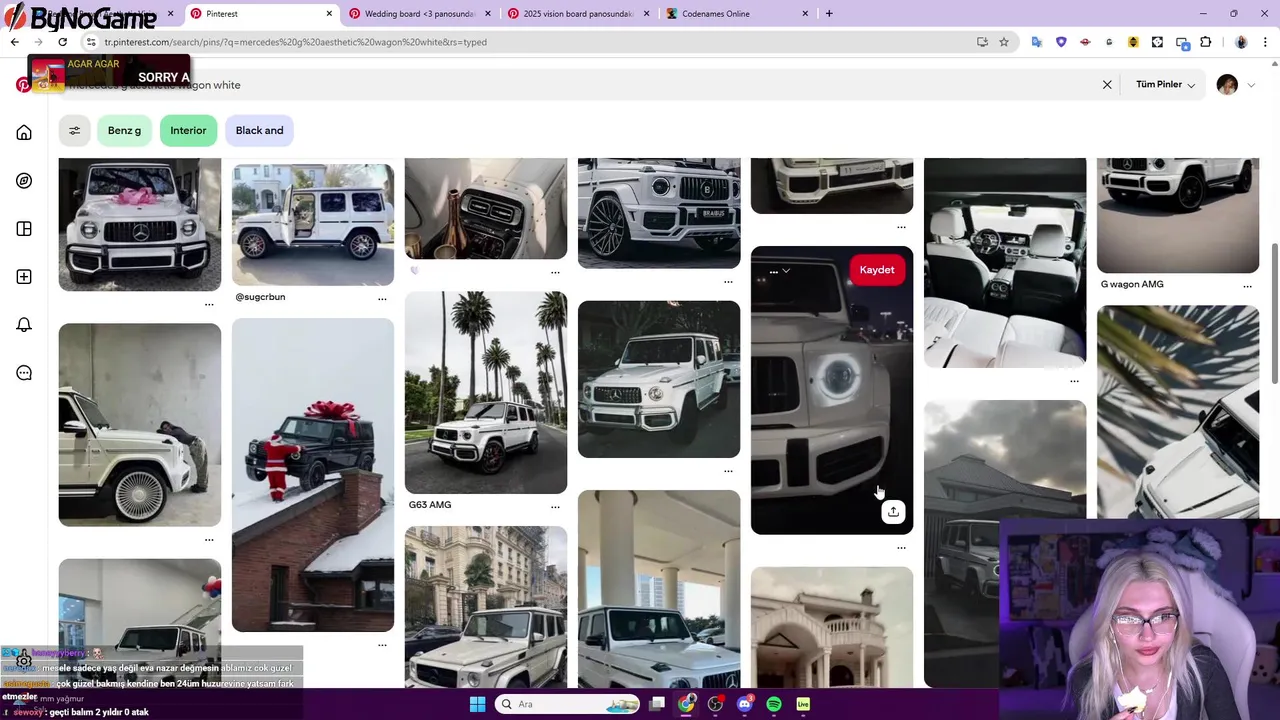Open options for the @sugcrbun pin
Screen dimensions: 1280x720
382,298
